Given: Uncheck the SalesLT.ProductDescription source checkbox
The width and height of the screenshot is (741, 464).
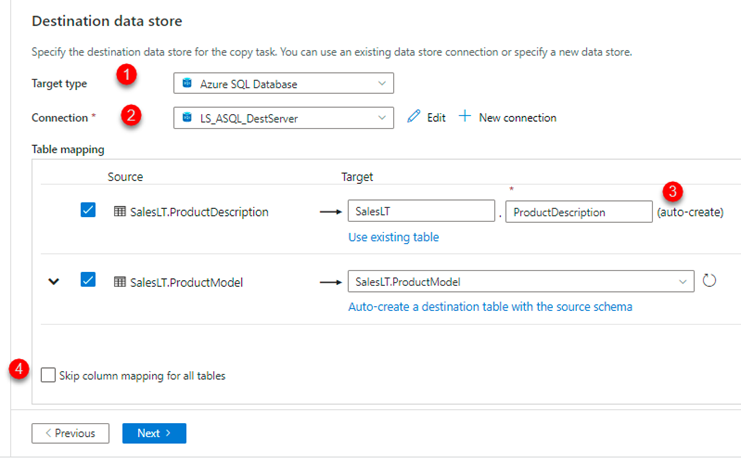Looking at the screenshot, I should 88,210.
